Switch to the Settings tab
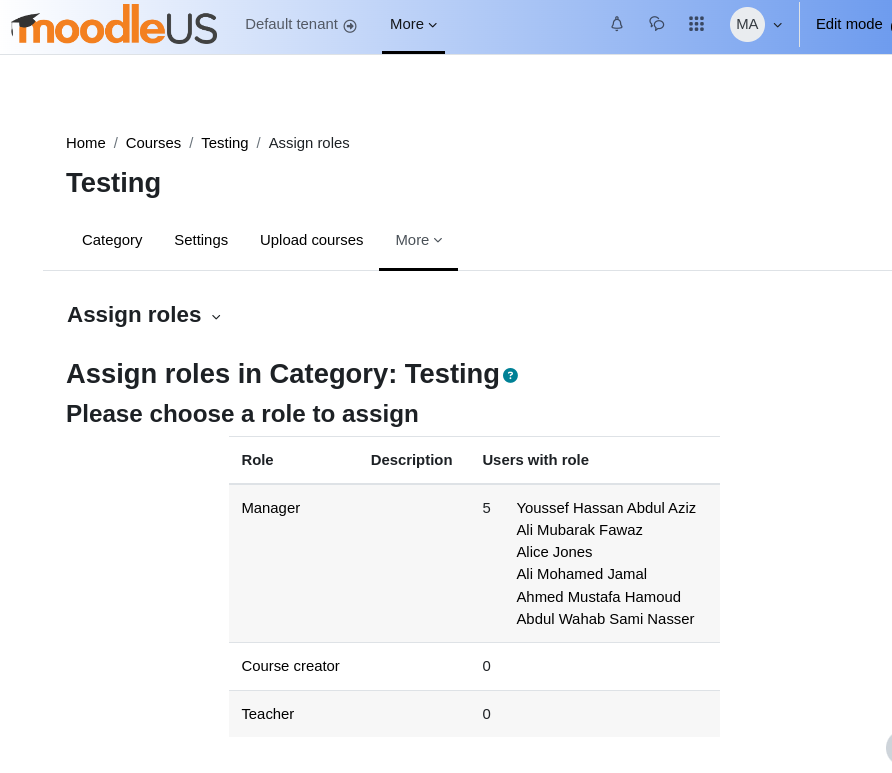This screenshot has height=773, width=892. [201, 240]
